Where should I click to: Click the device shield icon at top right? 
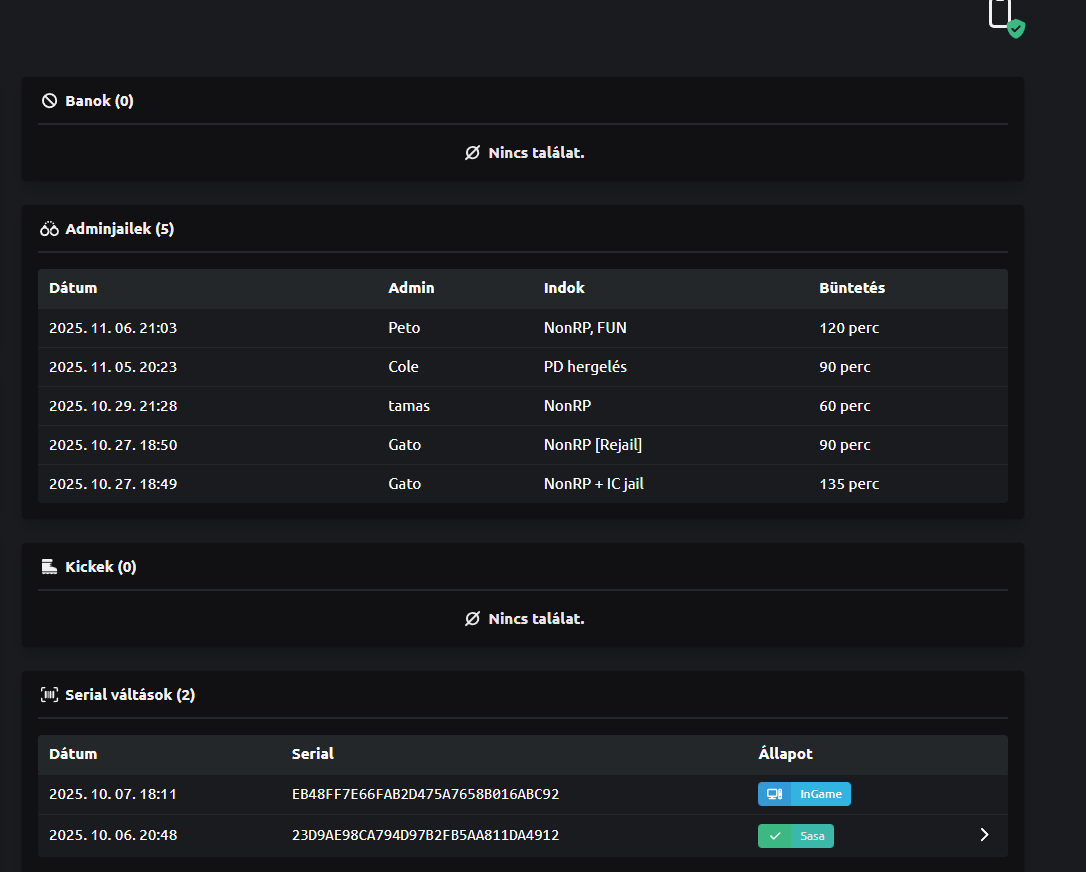click(1005, 16)
